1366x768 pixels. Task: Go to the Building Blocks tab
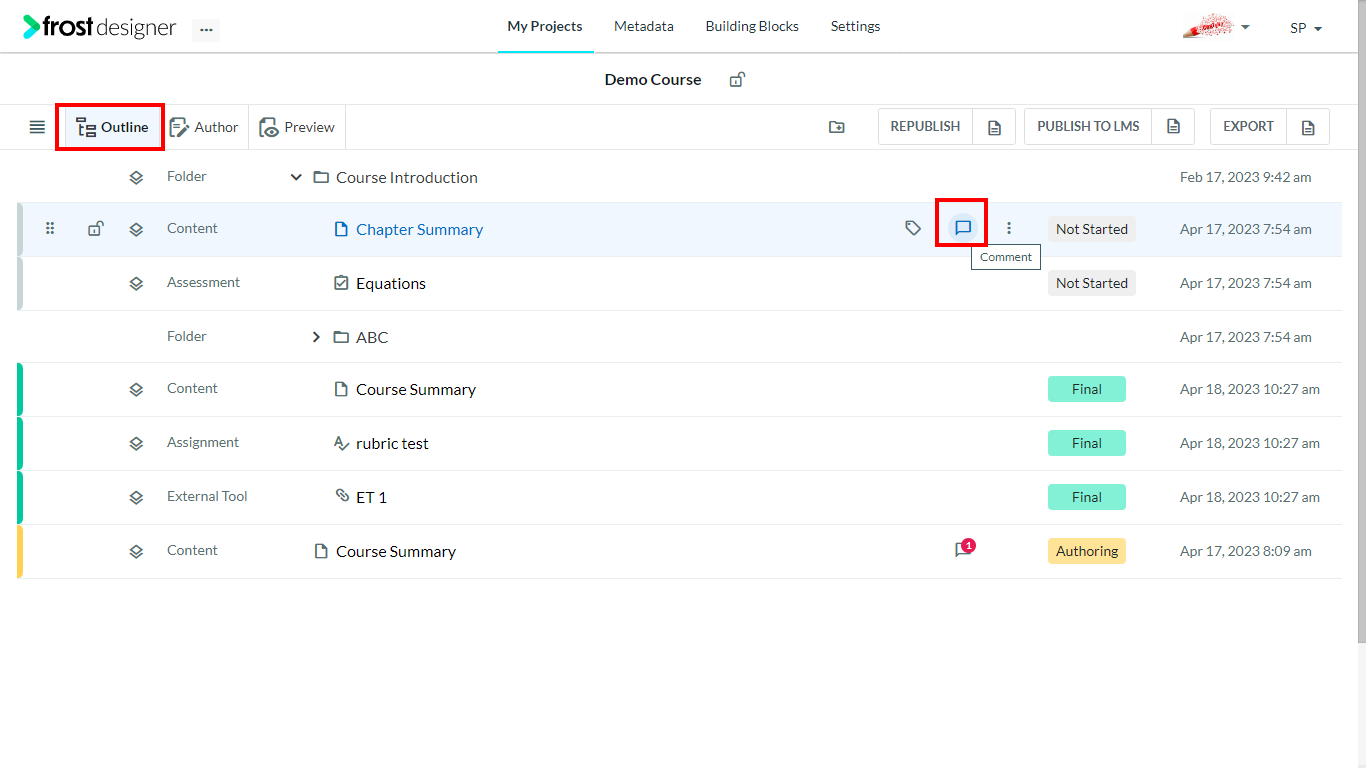[752, 27]
